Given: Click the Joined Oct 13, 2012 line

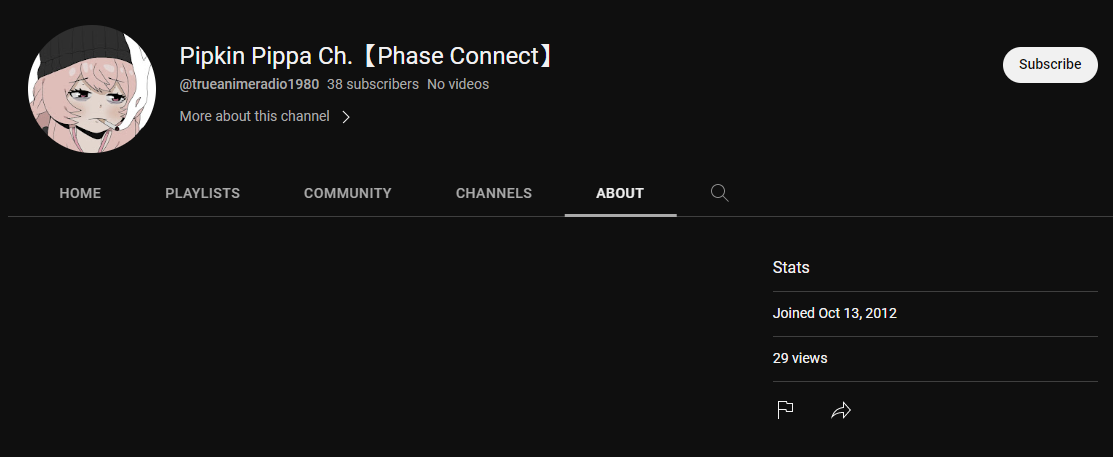Looking at the screenshot, I should pyautogui.click(x=834, y=313).
